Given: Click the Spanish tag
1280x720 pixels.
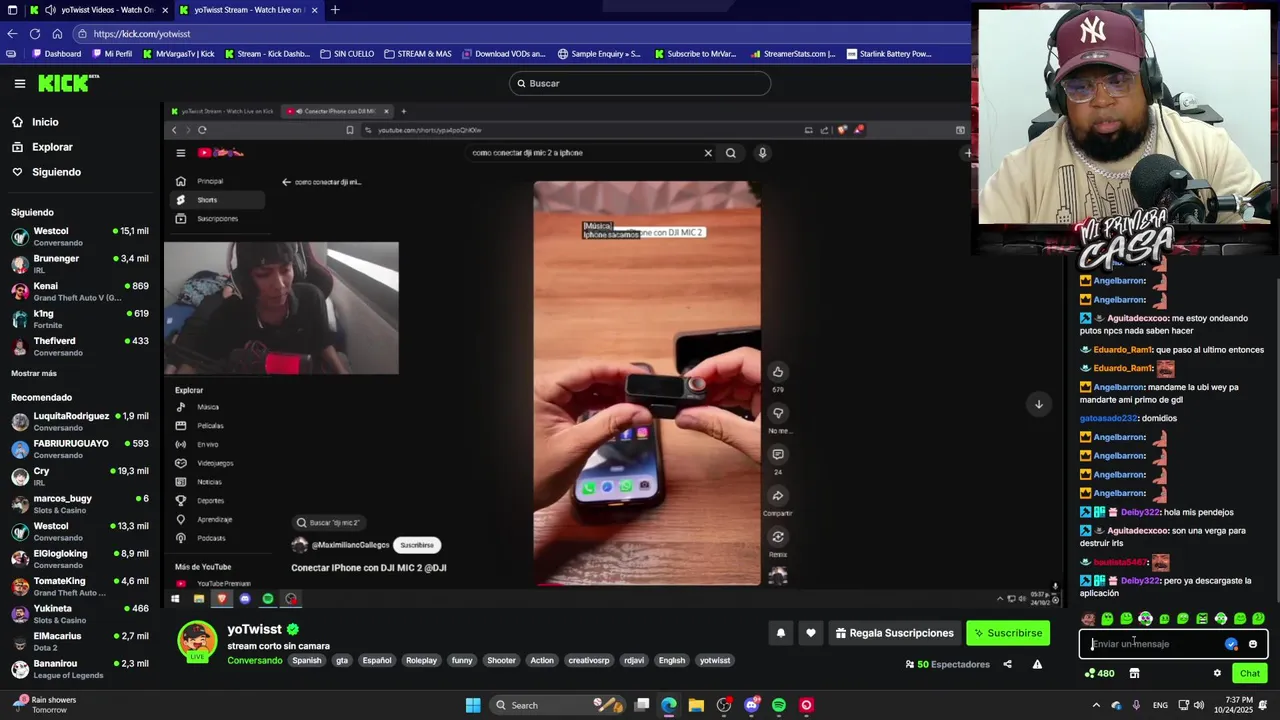Looking at the screenshot, I should [307, 660].
